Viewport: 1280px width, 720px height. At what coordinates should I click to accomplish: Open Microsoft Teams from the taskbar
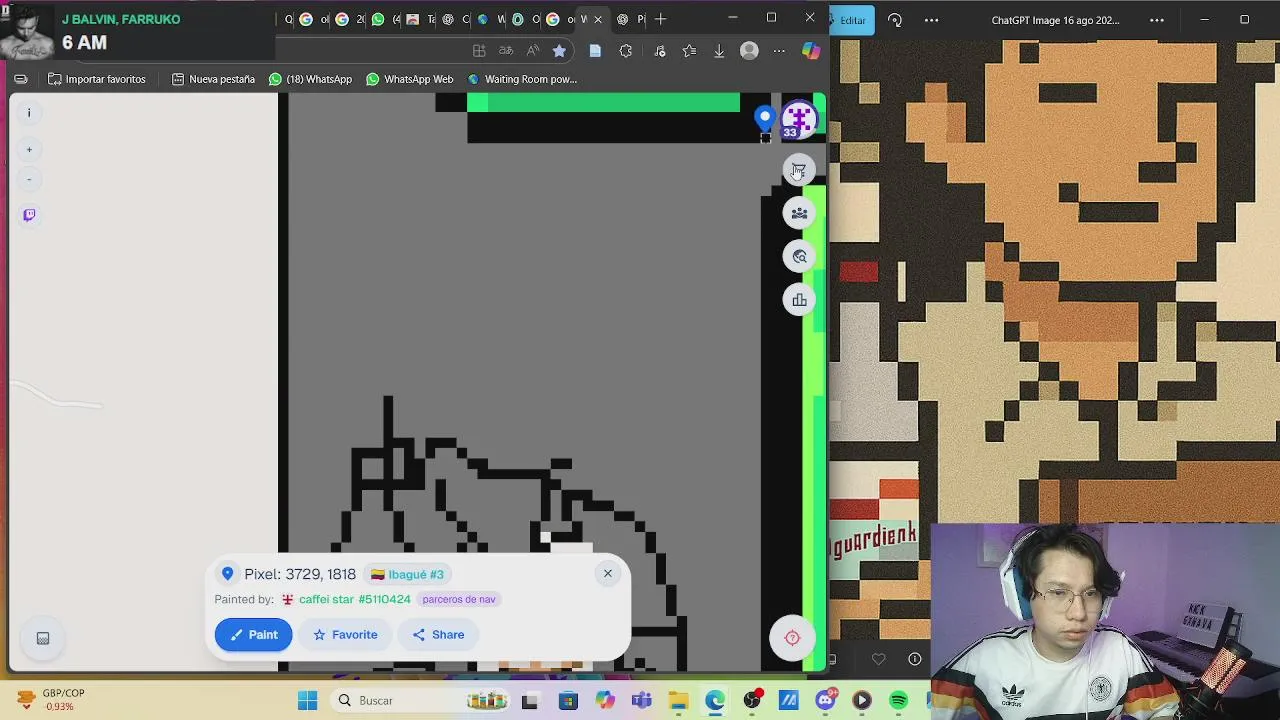tap(641, 701)
